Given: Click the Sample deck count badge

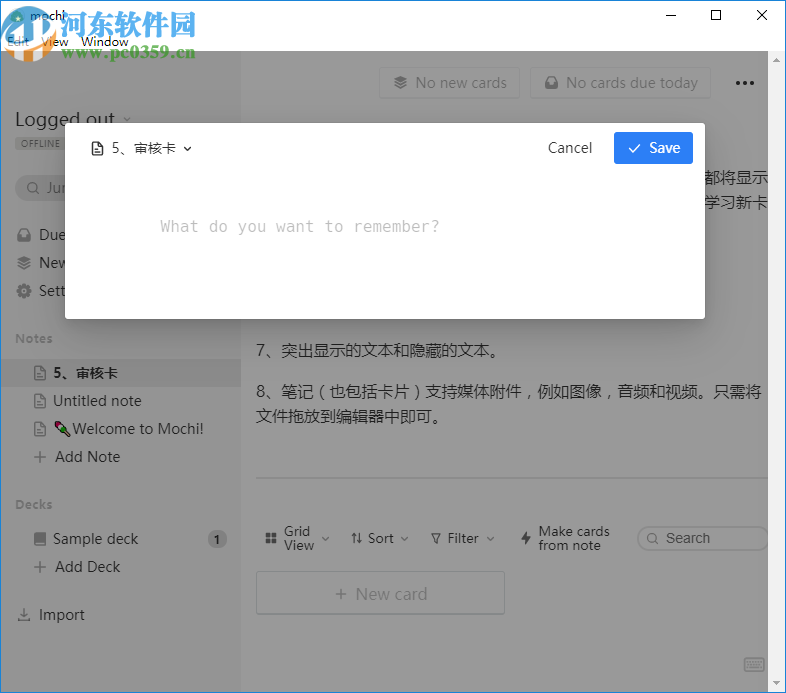Looking at the screenshot, I should 217,540.
